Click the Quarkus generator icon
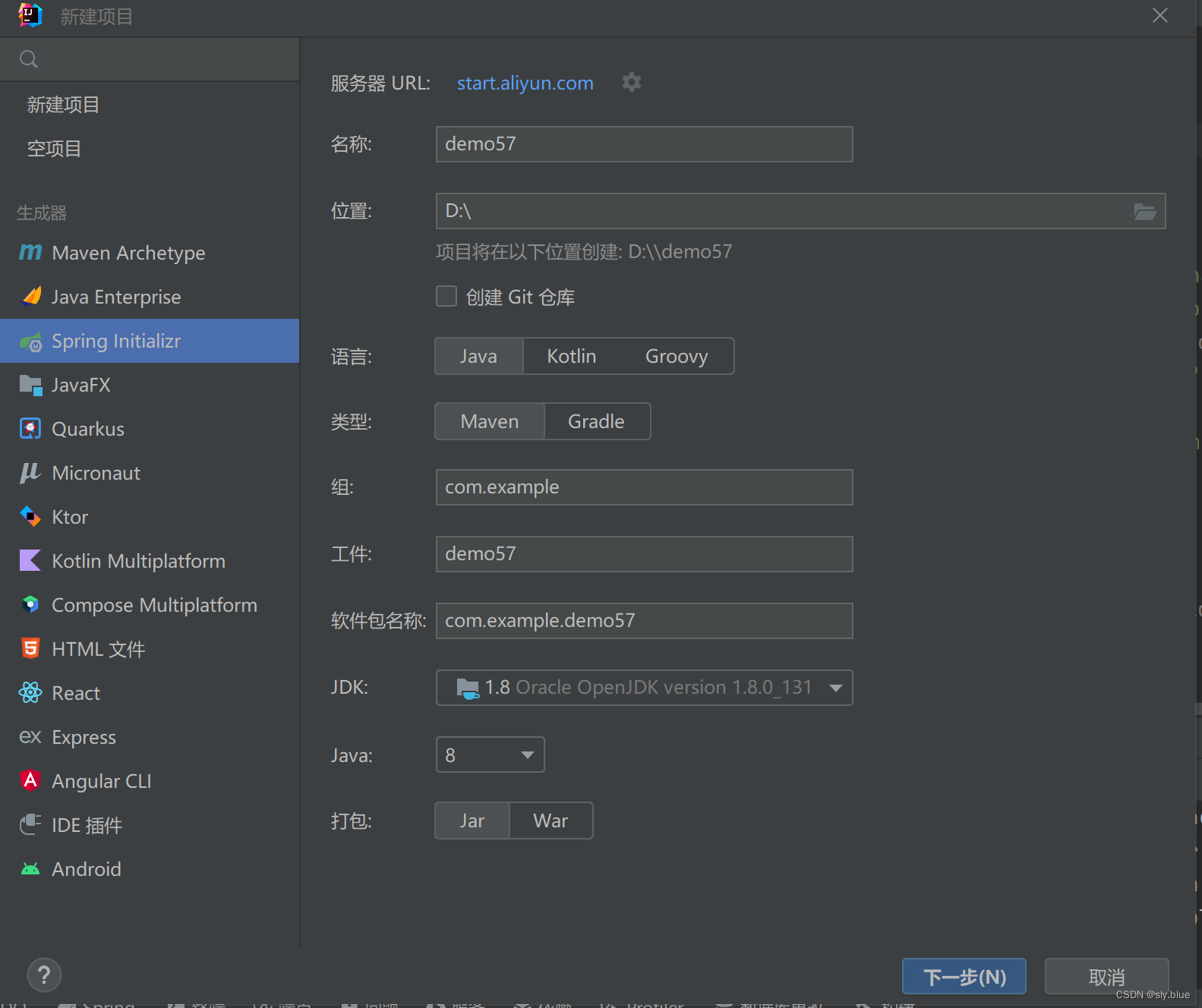The width and height of the screenshot is (1202, 1008). click(30, 429)
